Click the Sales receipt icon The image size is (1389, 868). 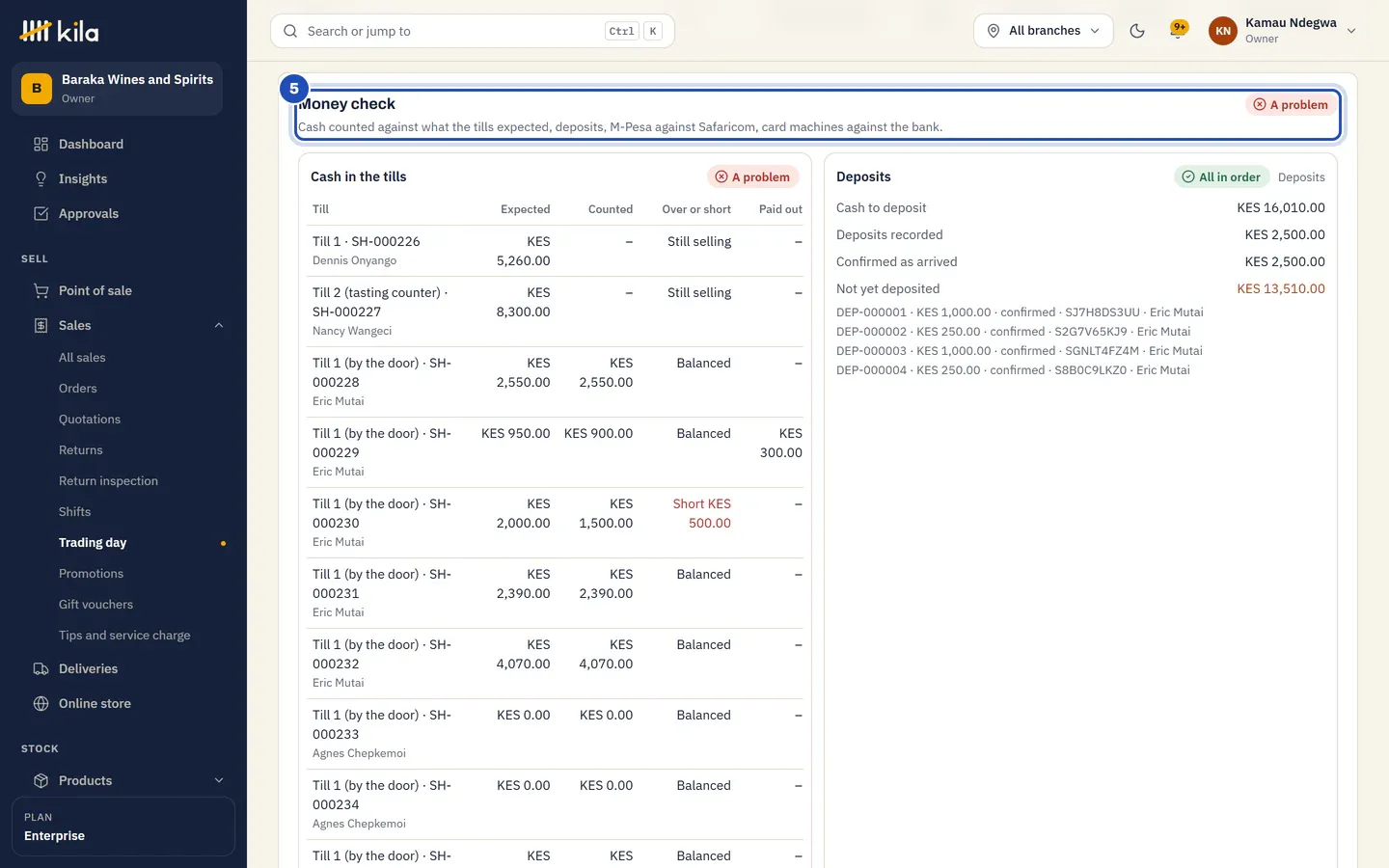41,325
